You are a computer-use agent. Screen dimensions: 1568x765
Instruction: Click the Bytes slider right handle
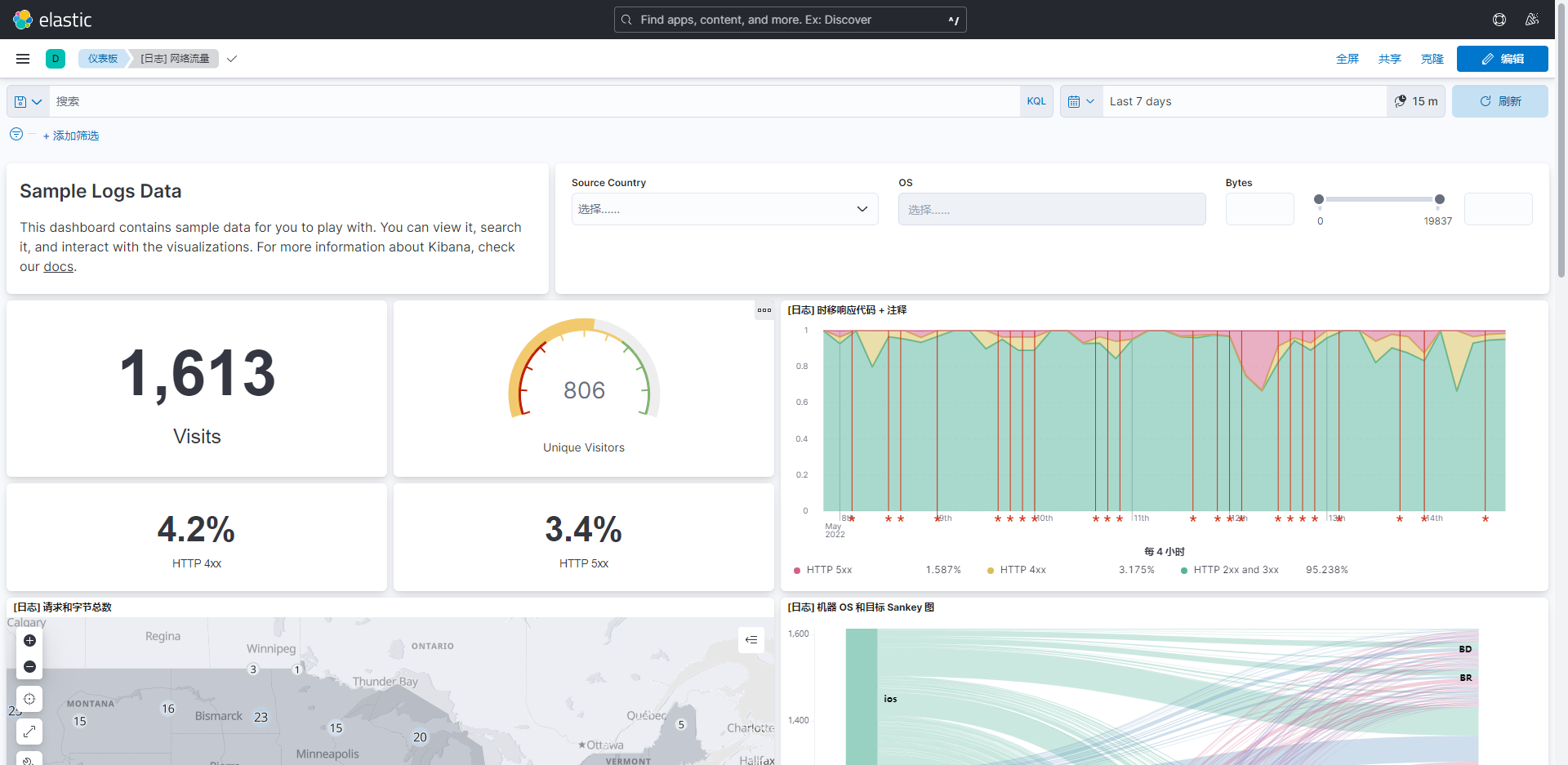[x=1440, y=199]
